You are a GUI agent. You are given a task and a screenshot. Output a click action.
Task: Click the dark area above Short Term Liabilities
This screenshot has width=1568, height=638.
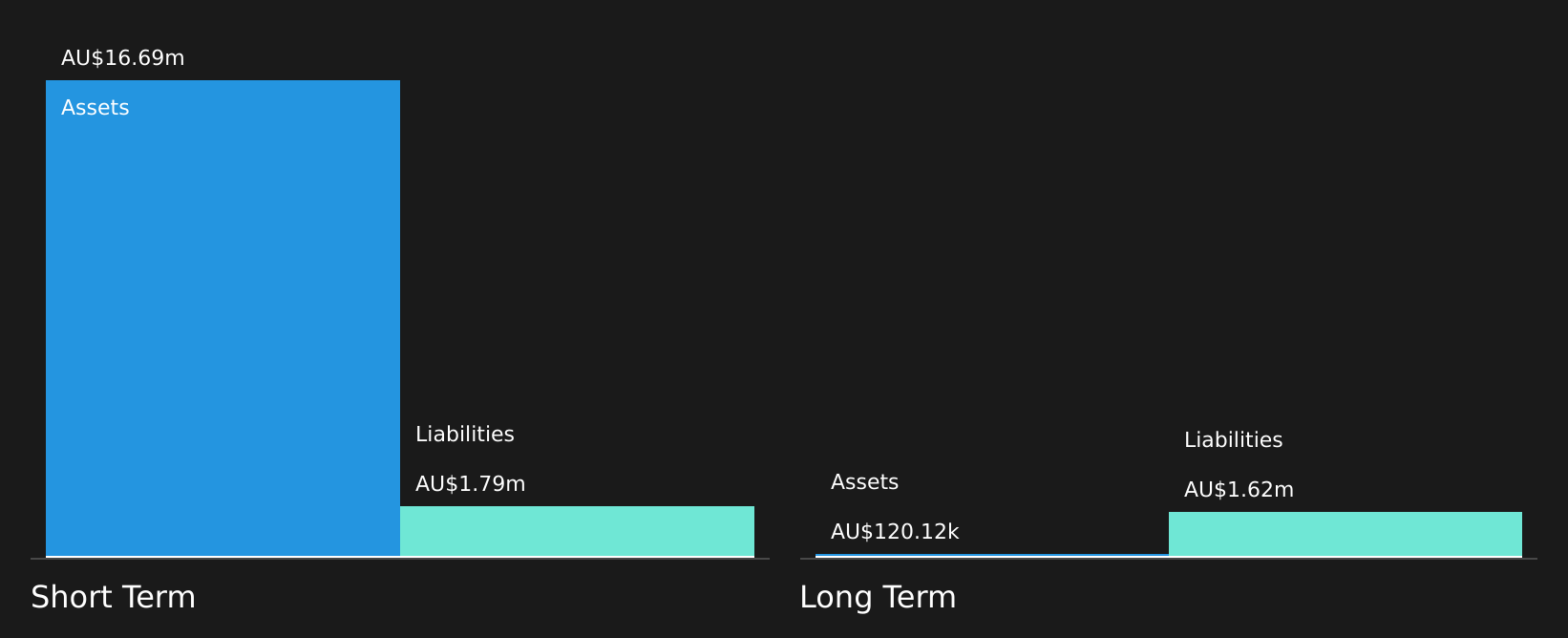(x=577, y=239)
